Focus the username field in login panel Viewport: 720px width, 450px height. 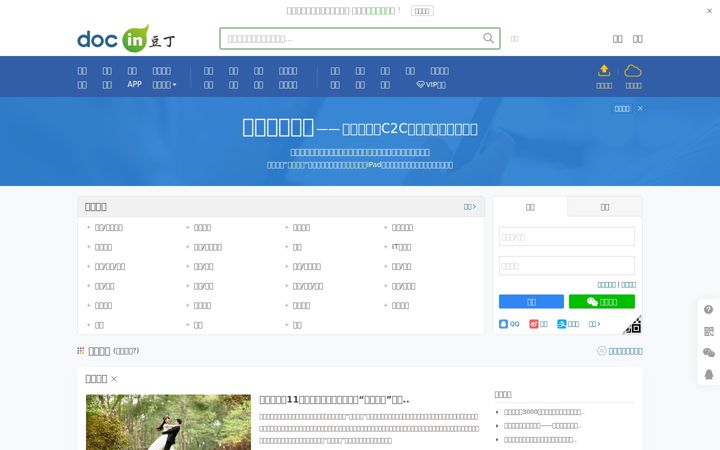567,237
